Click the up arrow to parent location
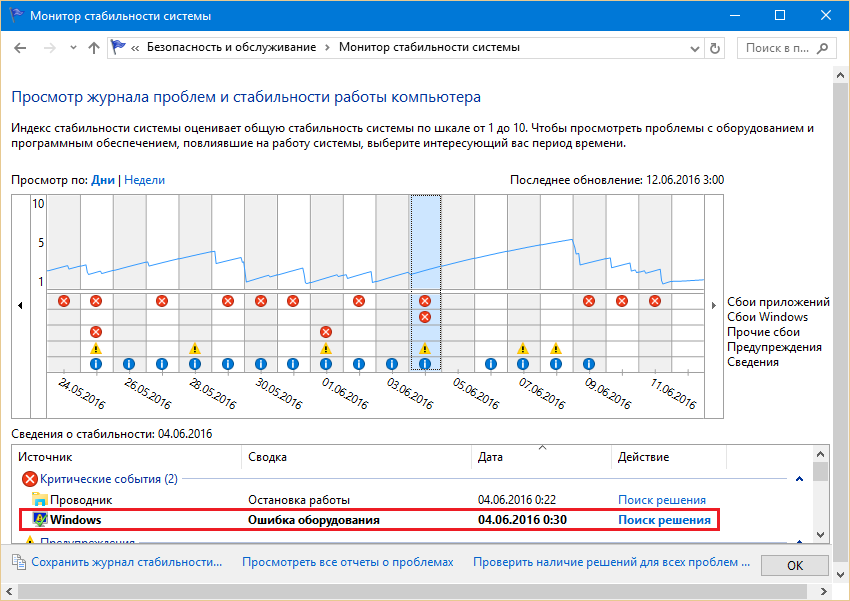Viewport: 850px width, 601px height. point(93,48)
